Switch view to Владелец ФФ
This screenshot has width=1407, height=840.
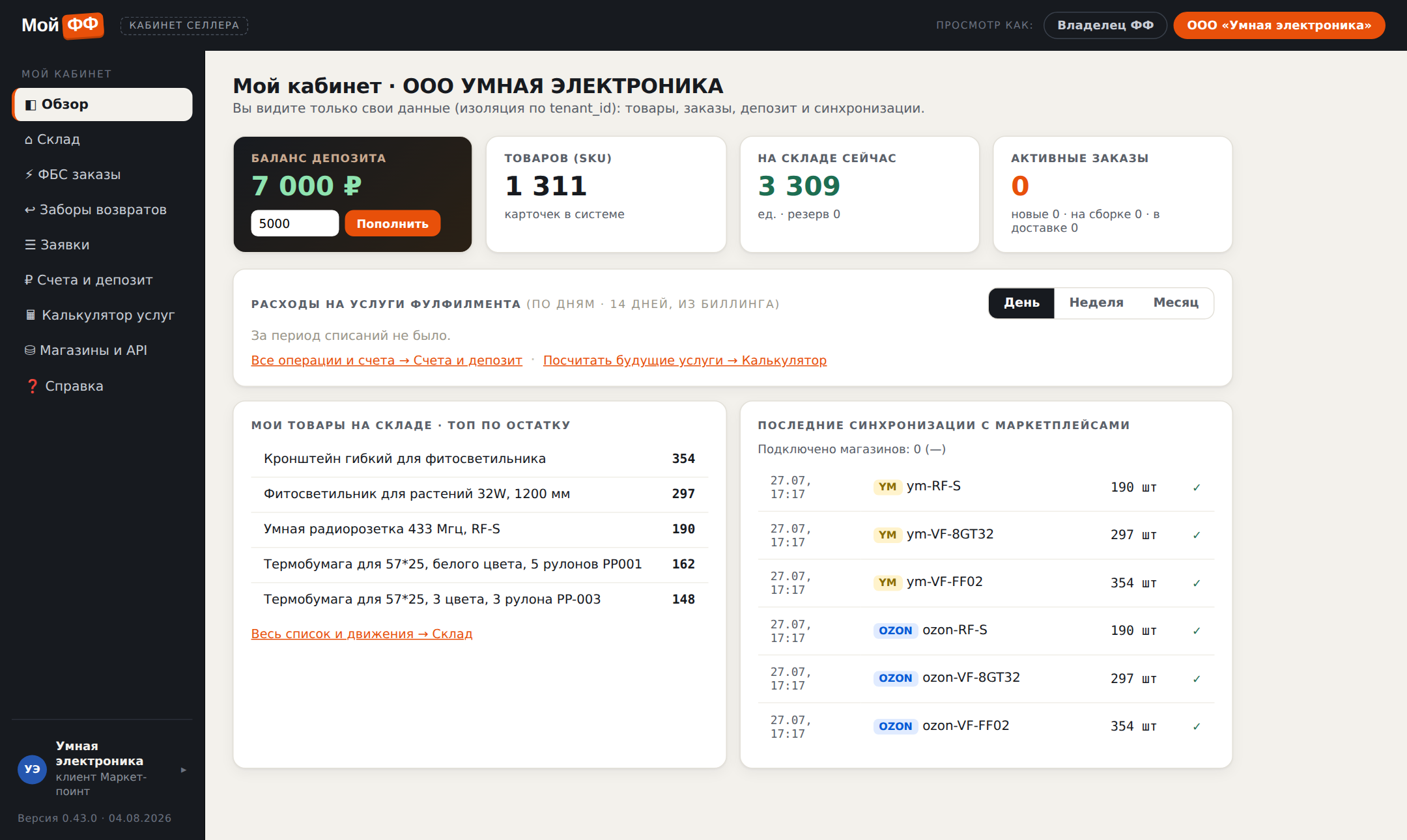1105,25
